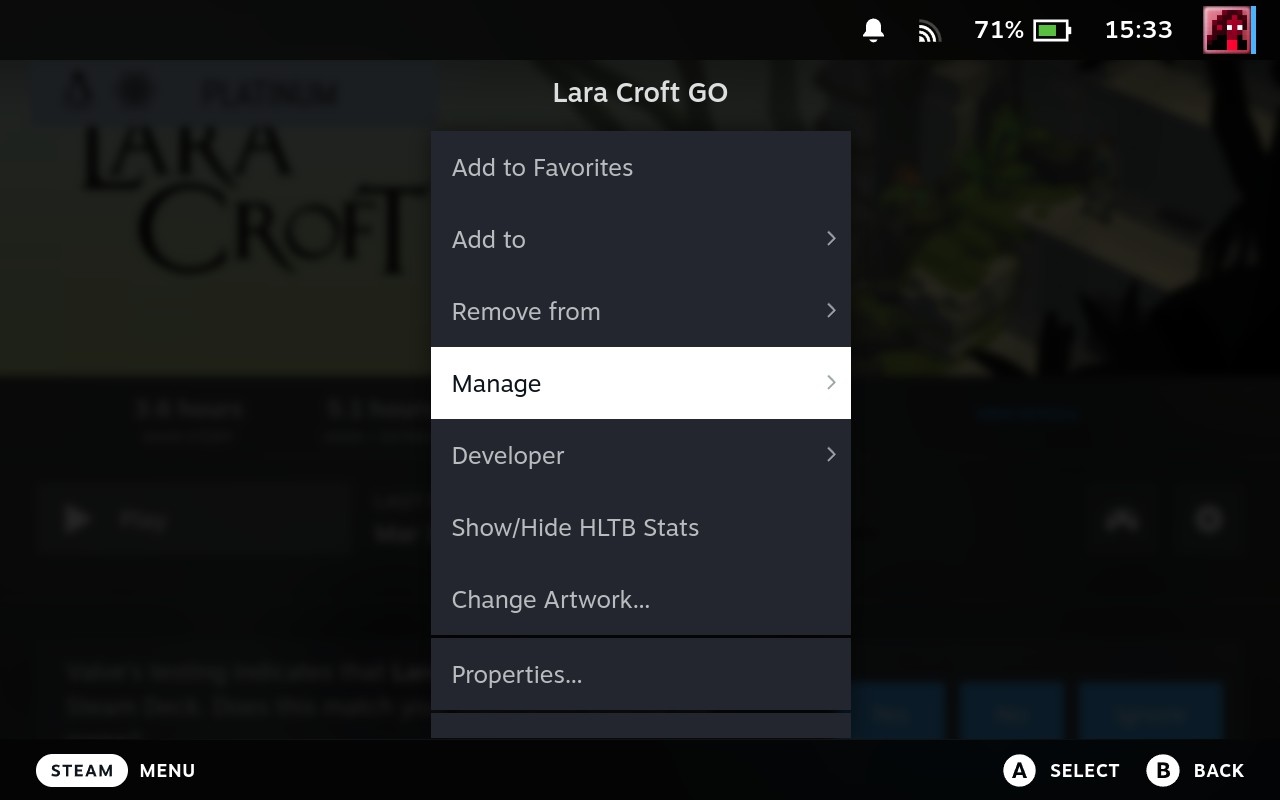This screenshot has height=800, width=1280.
Task: Open the Developer submenu
Action: [641, 455]
